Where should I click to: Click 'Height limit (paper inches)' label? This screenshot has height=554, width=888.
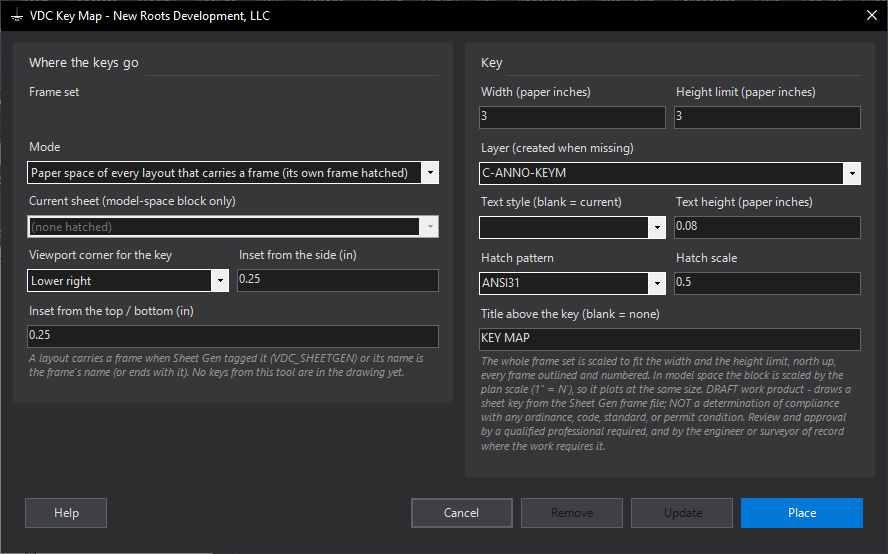[746, 92]
